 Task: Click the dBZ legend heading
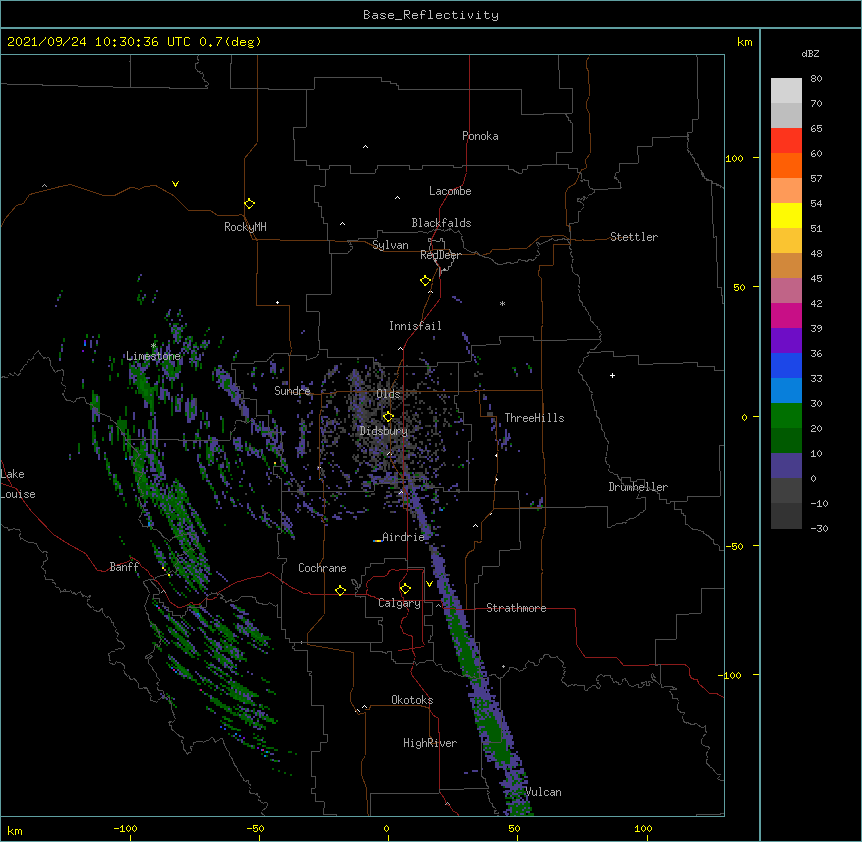tap(810, 54)
